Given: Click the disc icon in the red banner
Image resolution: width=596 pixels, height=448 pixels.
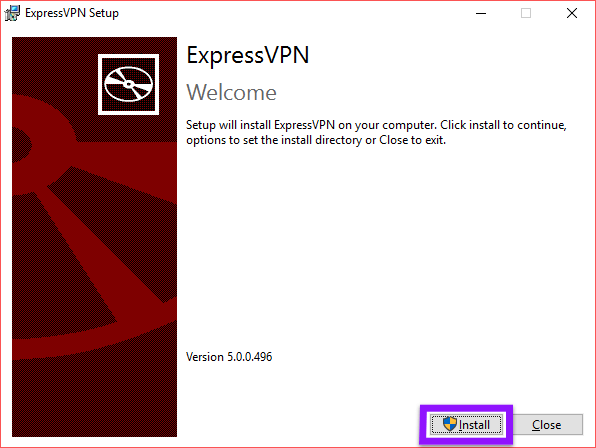Looking at the screenshot, I should click(x=128, y=84).
